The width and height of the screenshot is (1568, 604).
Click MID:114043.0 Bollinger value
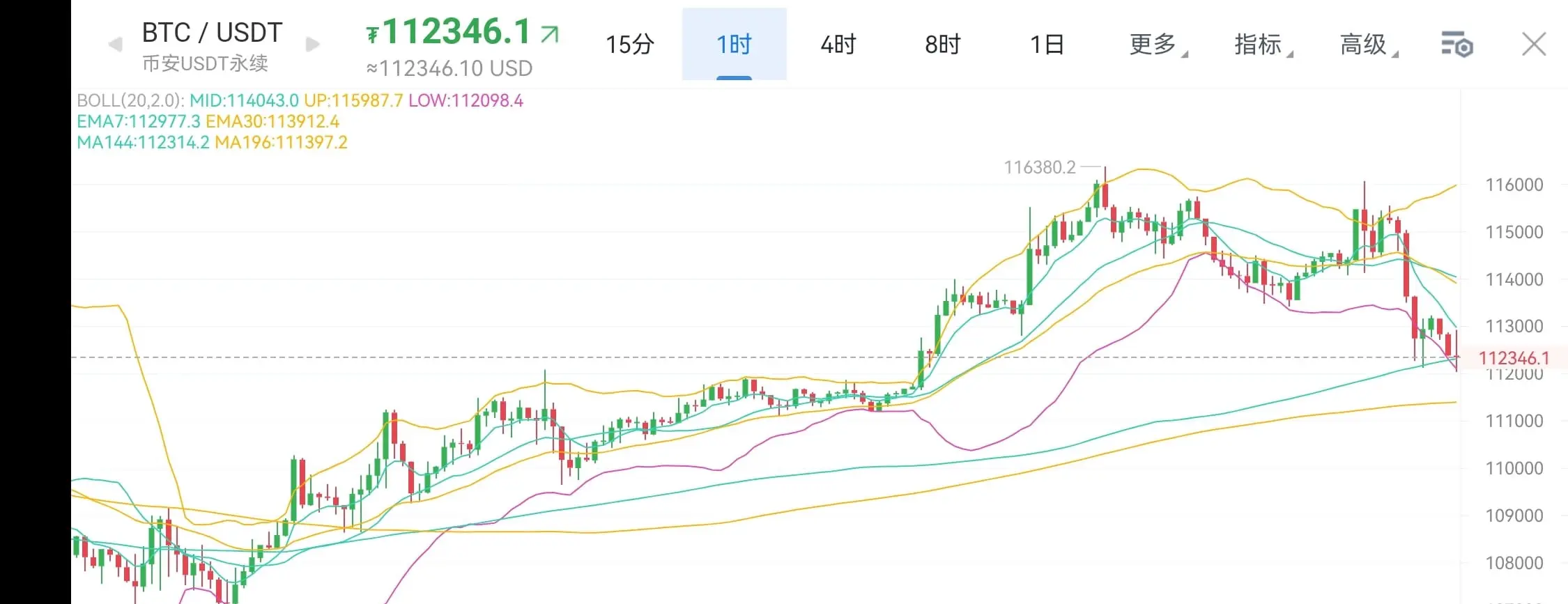click(244, 100)
